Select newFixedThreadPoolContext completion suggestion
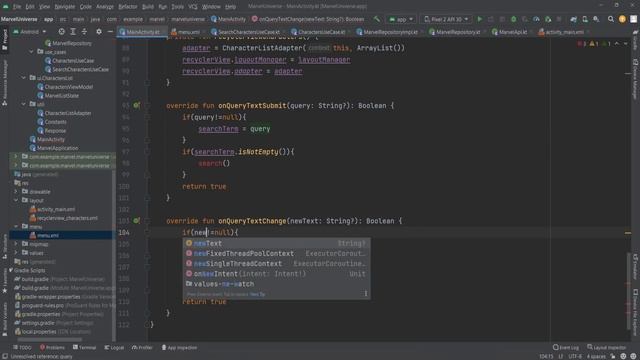Viewport: 640px width, 360px height. pyautogui.click(x=276, y=253)
